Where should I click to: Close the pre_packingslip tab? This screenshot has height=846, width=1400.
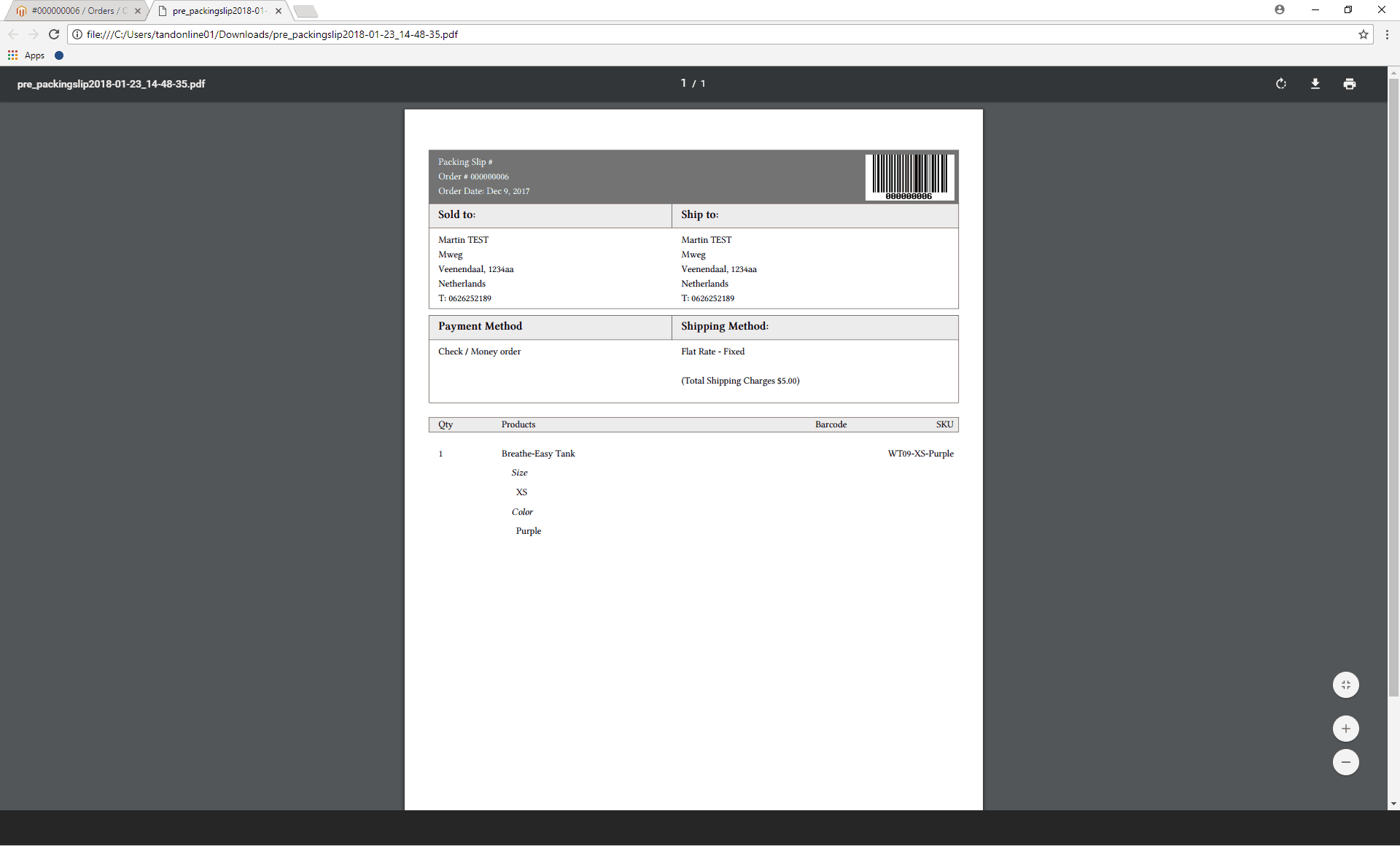tap(279, 11)
